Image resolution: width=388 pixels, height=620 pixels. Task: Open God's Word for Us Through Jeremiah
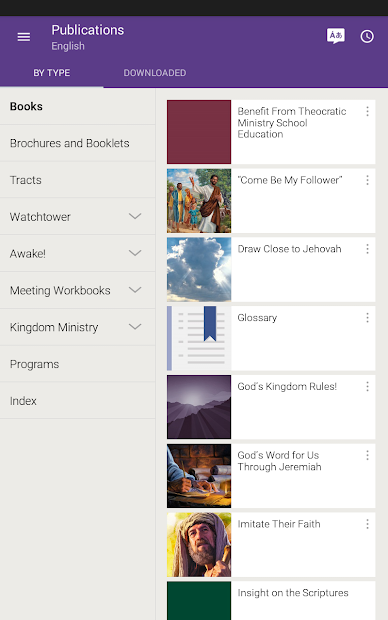271,476
